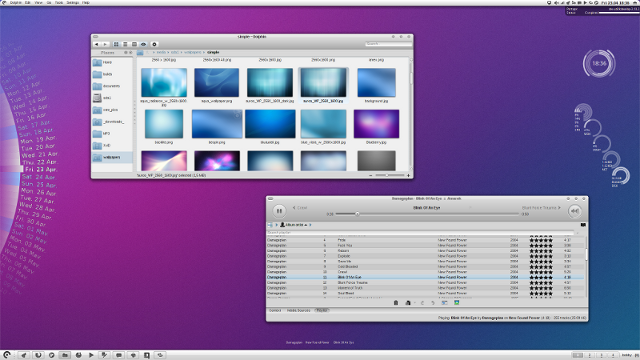
Task: Select track 9 'Cold Blooded' row
Action: [425, 267]
